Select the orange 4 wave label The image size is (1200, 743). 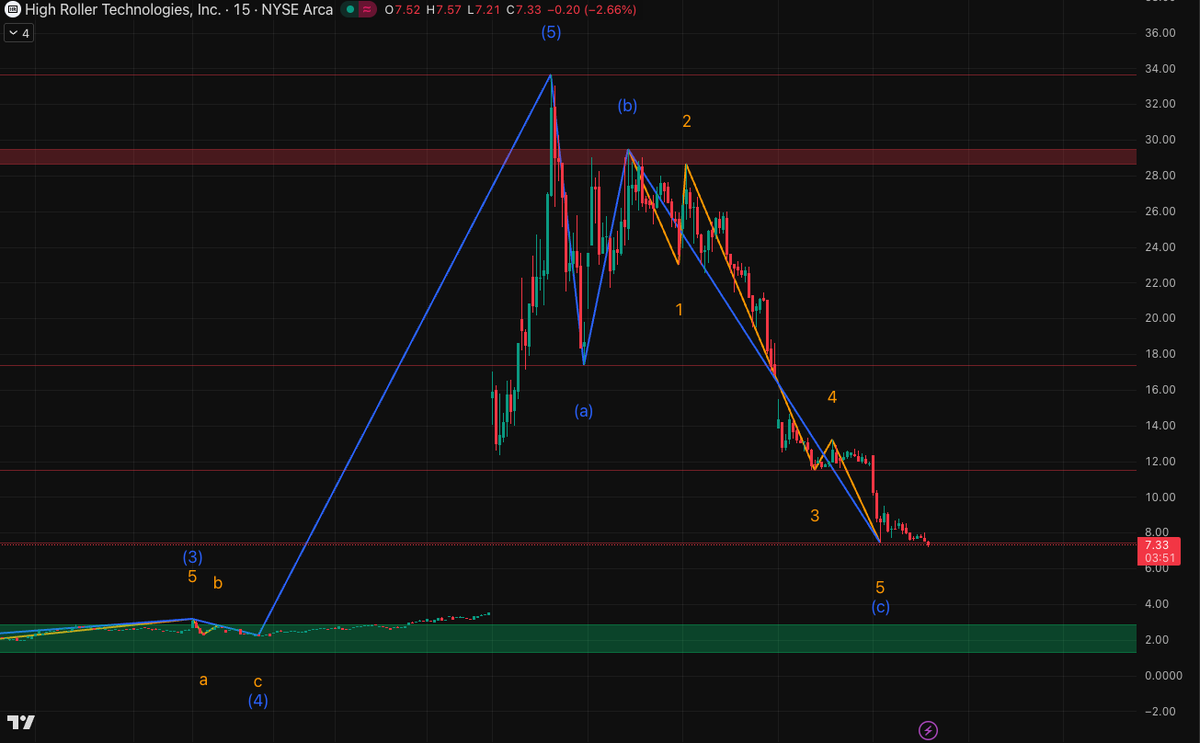pyautogui.click(x=832, y=397)
